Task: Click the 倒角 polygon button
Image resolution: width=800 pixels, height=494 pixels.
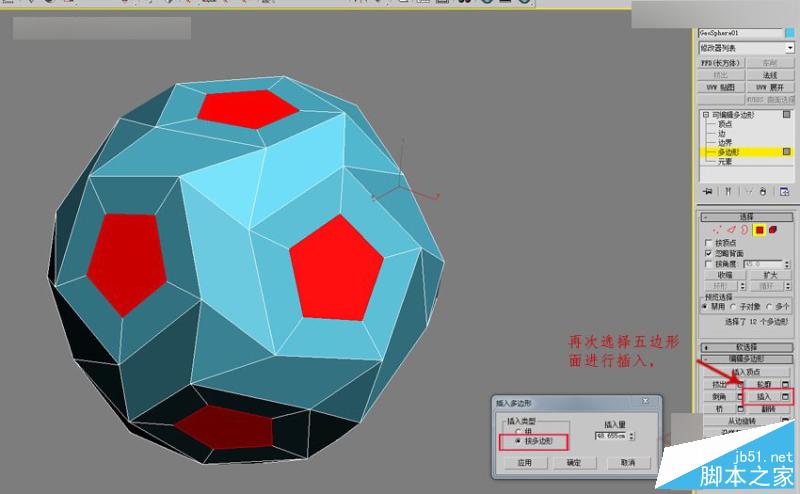Action: pyautogui.click(x=720, y=397)
